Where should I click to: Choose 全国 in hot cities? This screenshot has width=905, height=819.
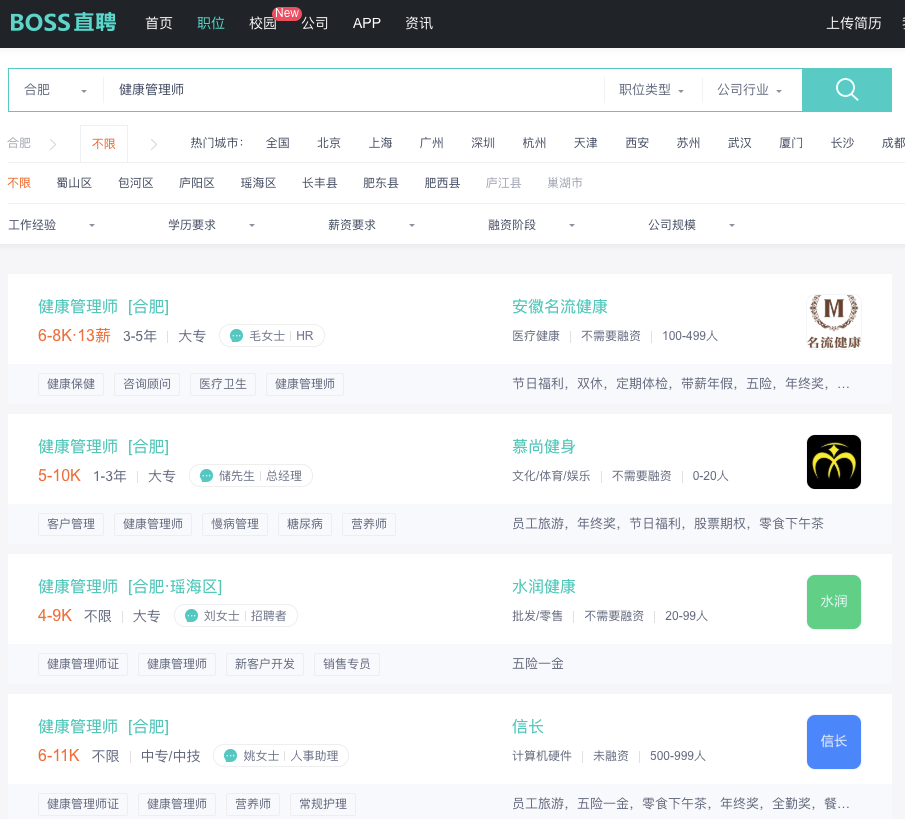[x=278, y=143]
